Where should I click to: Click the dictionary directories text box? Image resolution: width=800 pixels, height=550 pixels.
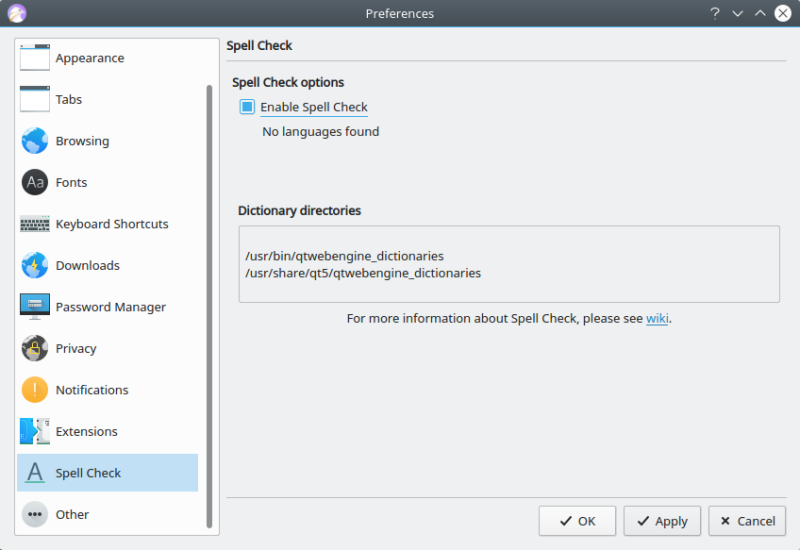[509, 264]
